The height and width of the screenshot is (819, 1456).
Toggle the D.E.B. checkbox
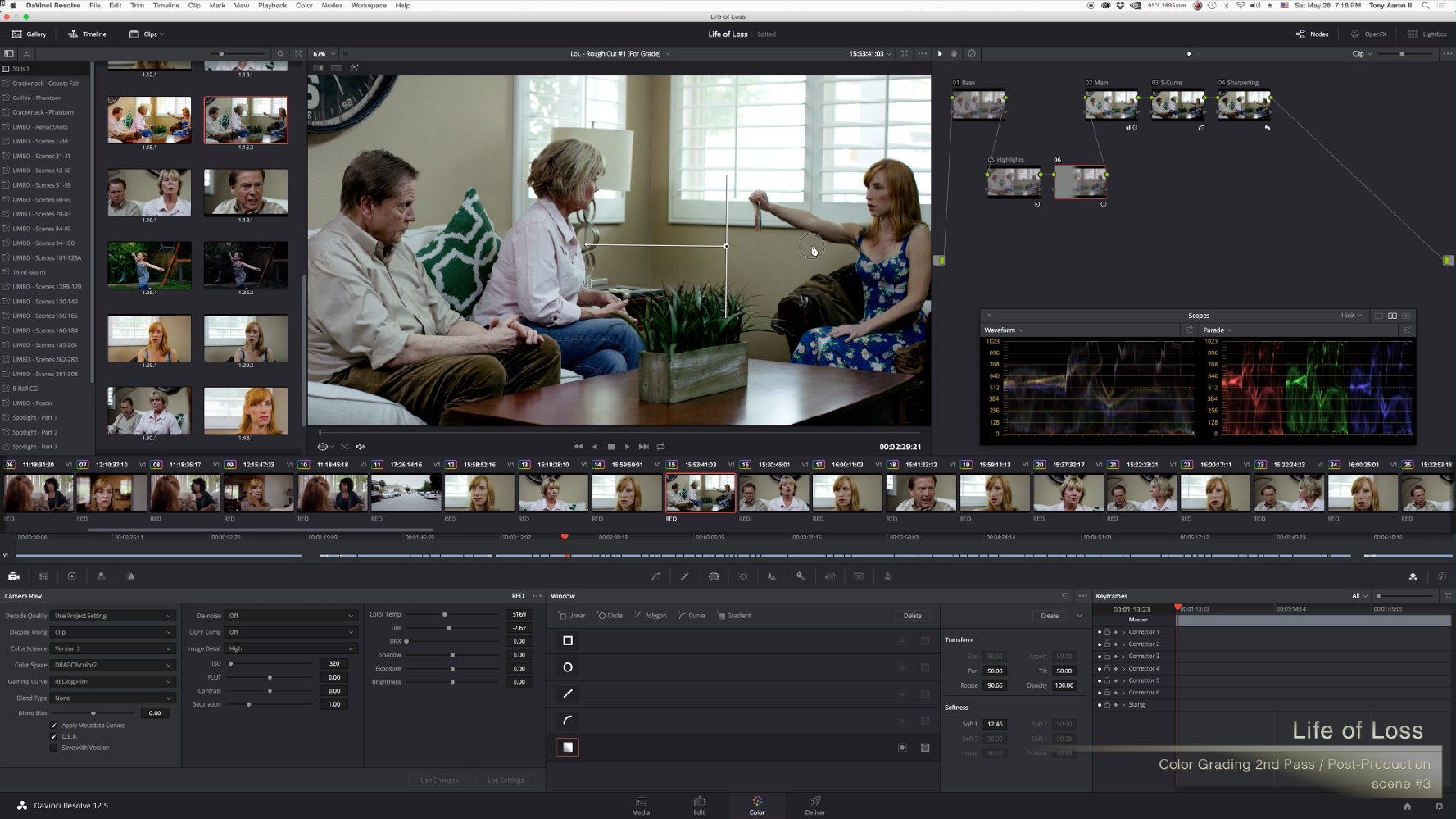[54, 736]
